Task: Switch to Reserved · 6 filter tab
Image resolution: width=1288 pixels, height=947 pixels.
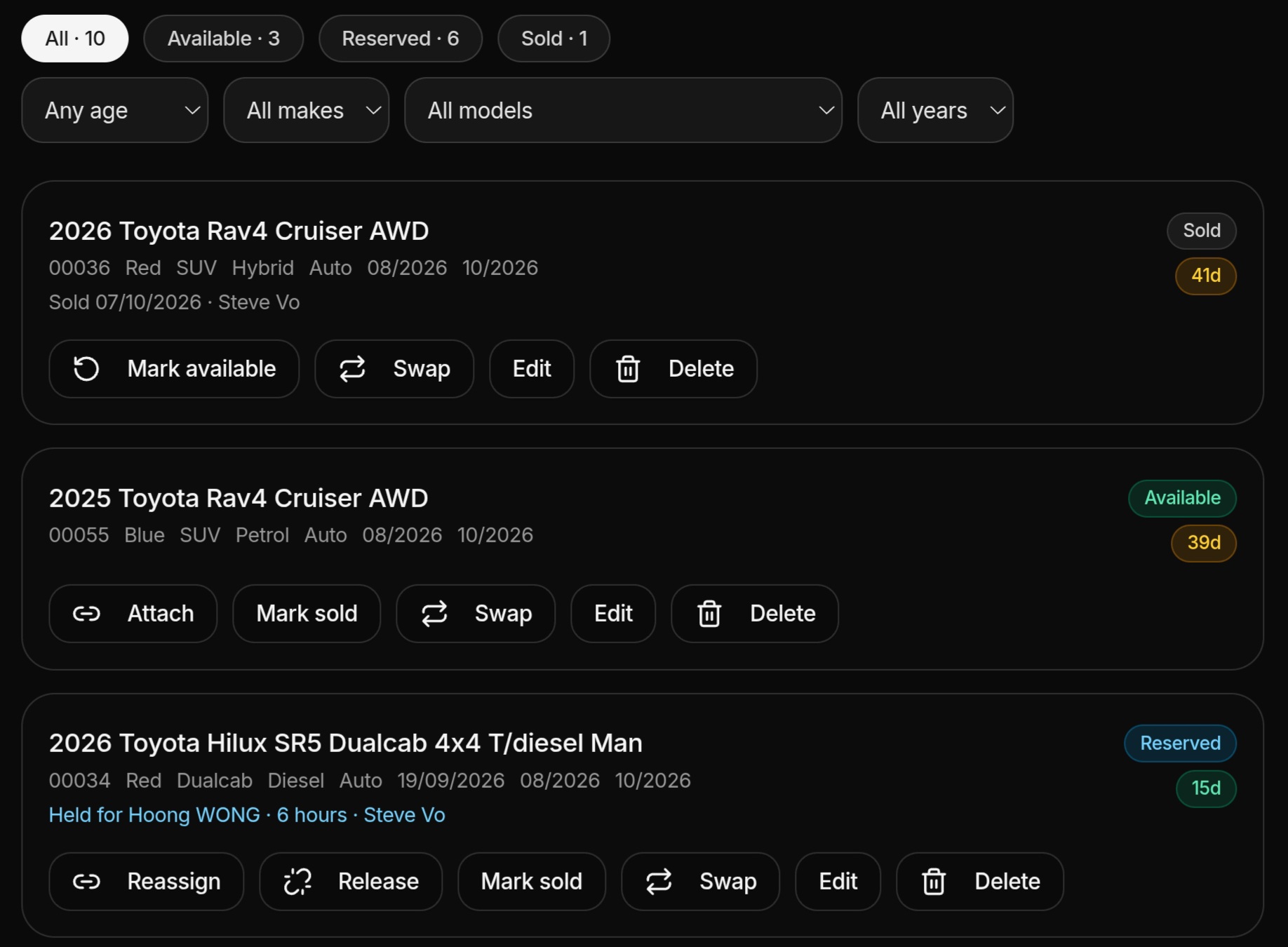Action: (401, 39)
